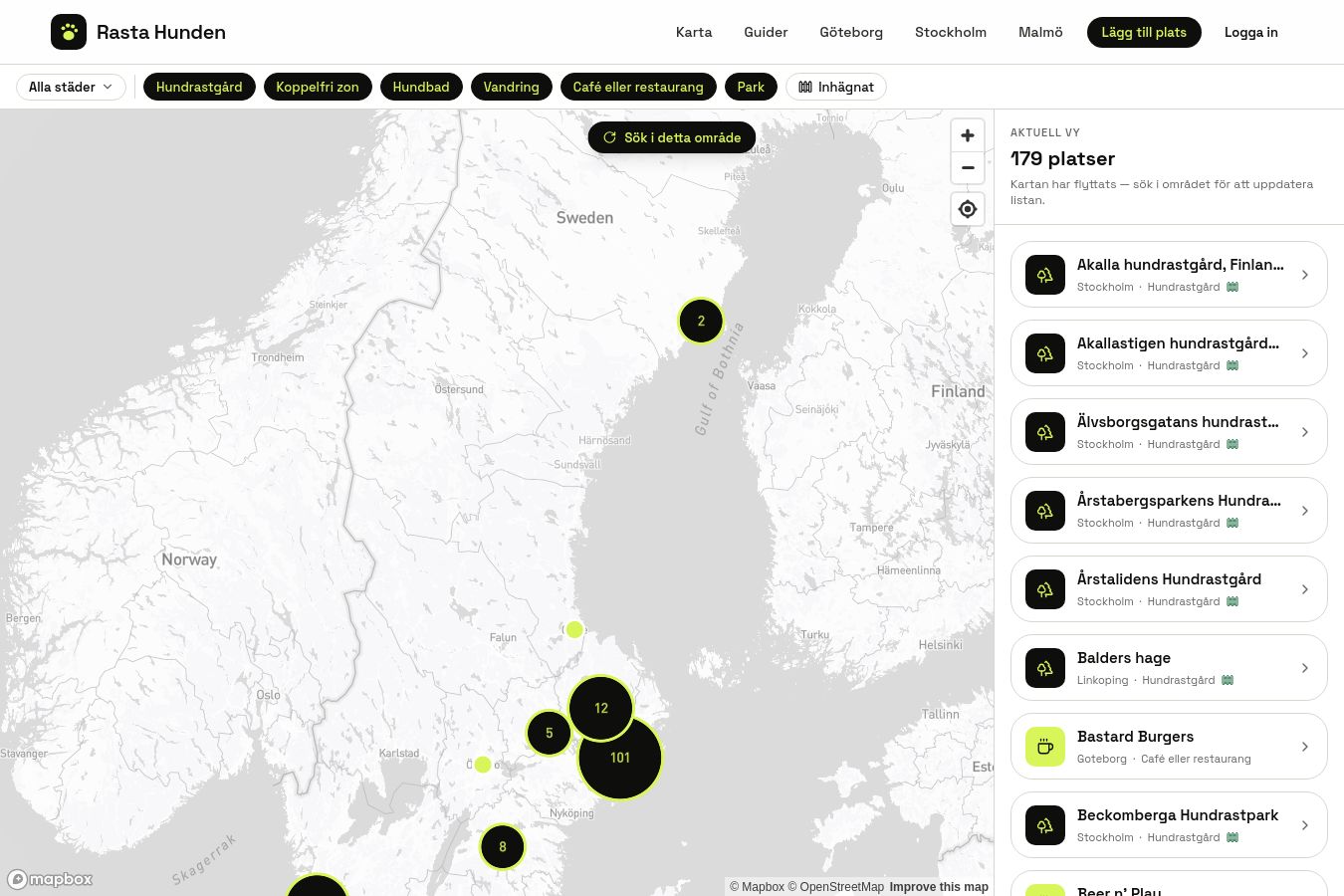The height and width of the screenshot is (896, 1344).
Task: Open the map cluster marked 5
Action: 549,734
